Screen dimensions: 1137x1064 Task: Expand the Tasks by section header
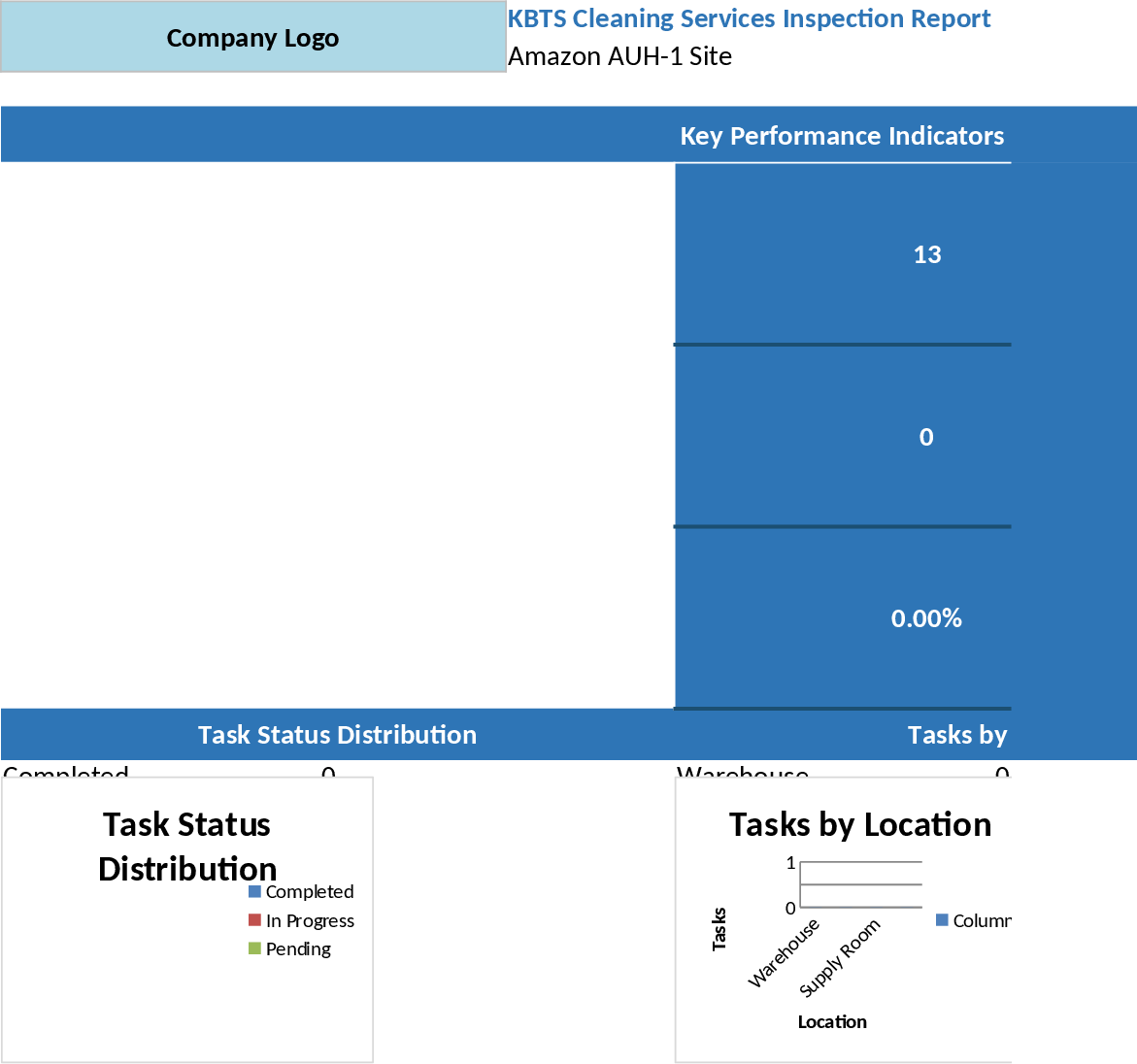click(x=957, y=735)
